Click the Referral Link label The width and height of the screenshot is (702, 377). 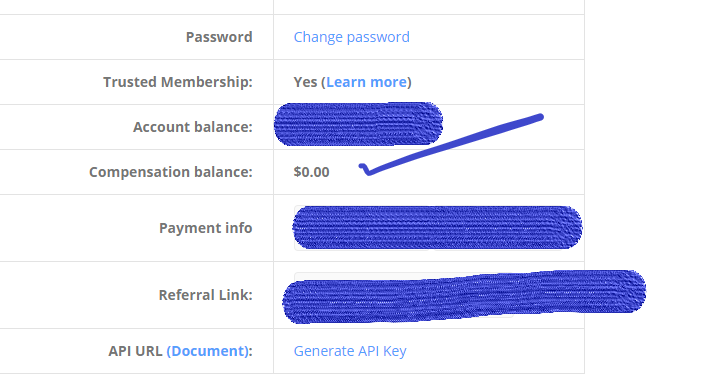point(205,295)
